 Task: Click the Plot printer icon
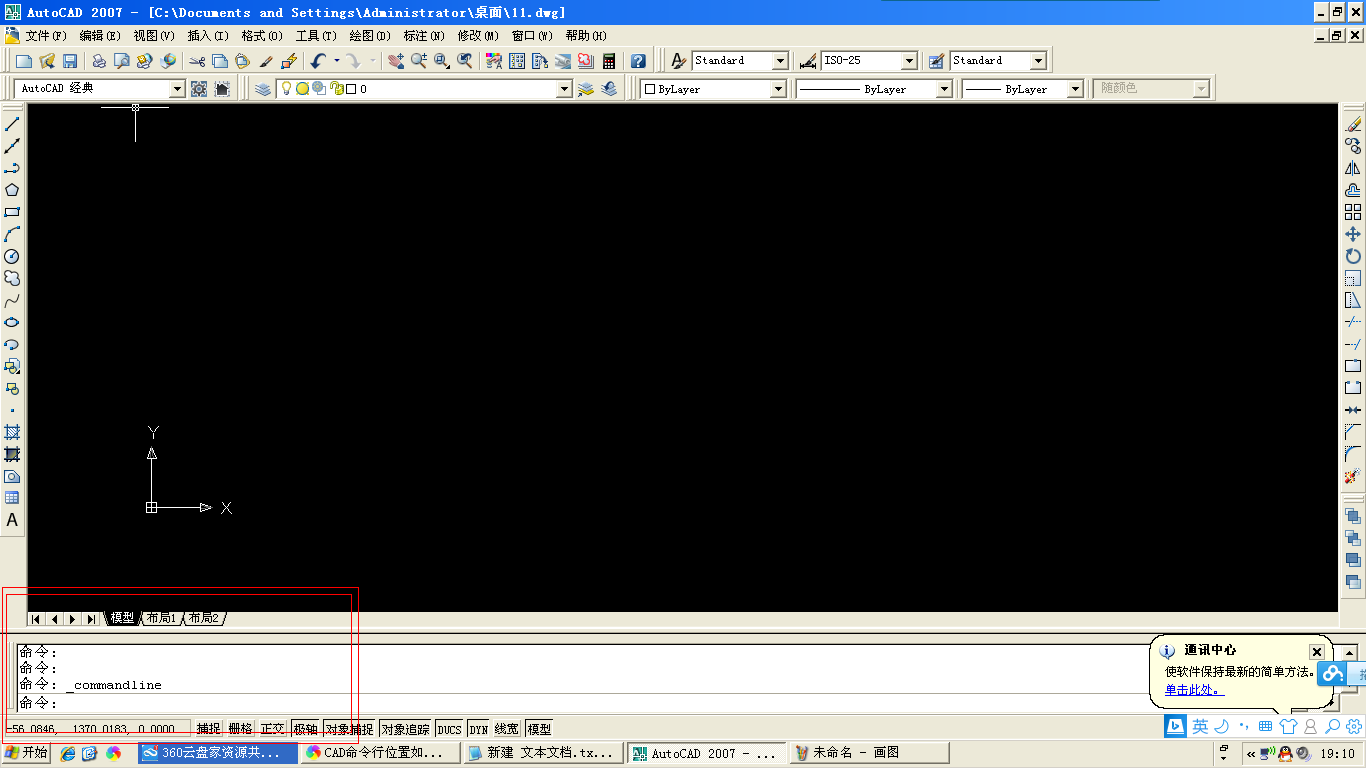[99, 61]
